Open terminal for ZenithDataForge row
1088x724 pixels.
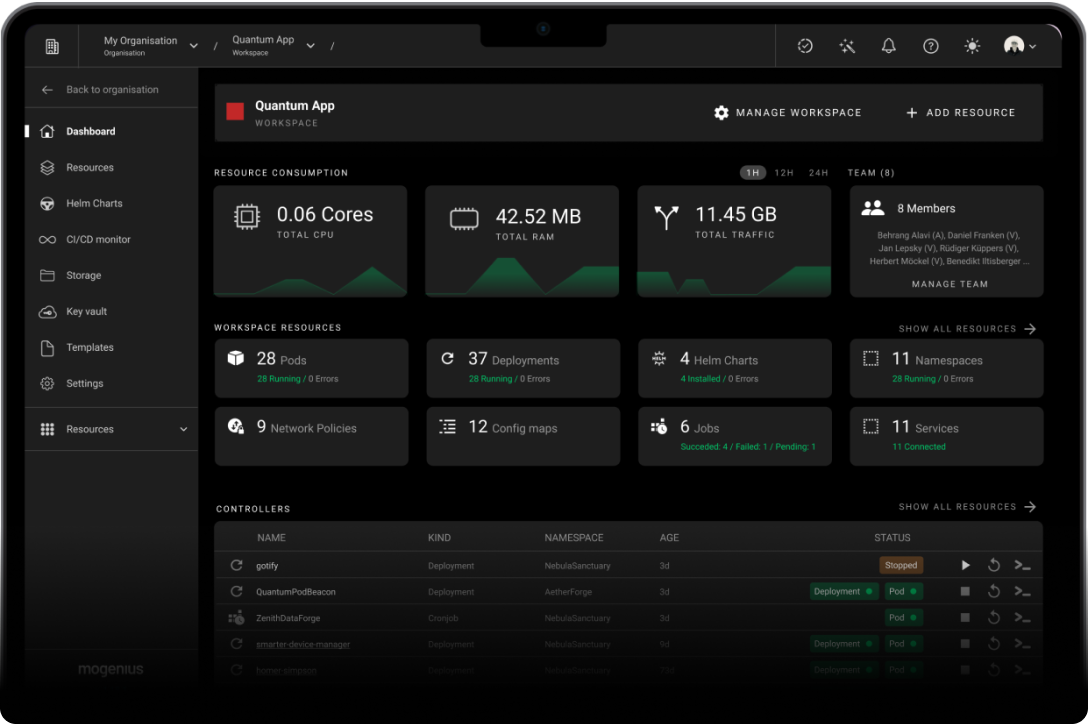[x=1022, y=617]
